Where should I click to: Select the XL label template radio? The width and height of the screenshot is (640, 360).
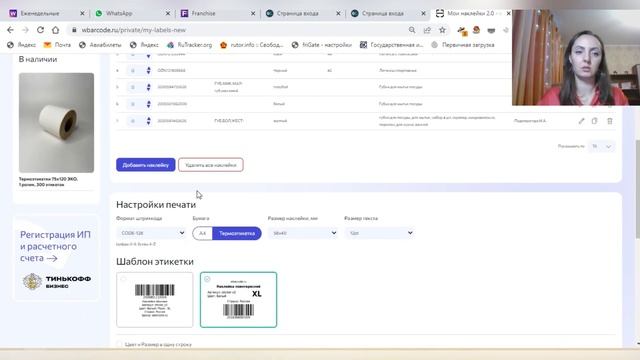click(x=207, y=279)
